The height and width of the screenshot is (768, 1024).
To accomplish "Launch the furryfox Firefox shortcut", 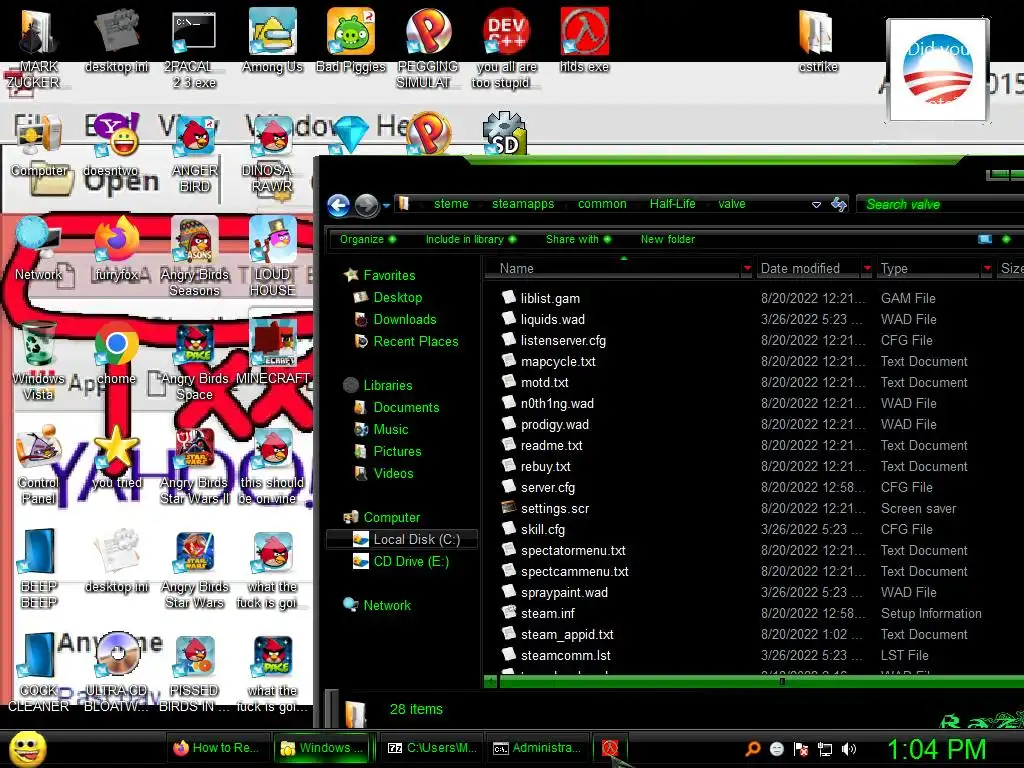I will [117, 248].
